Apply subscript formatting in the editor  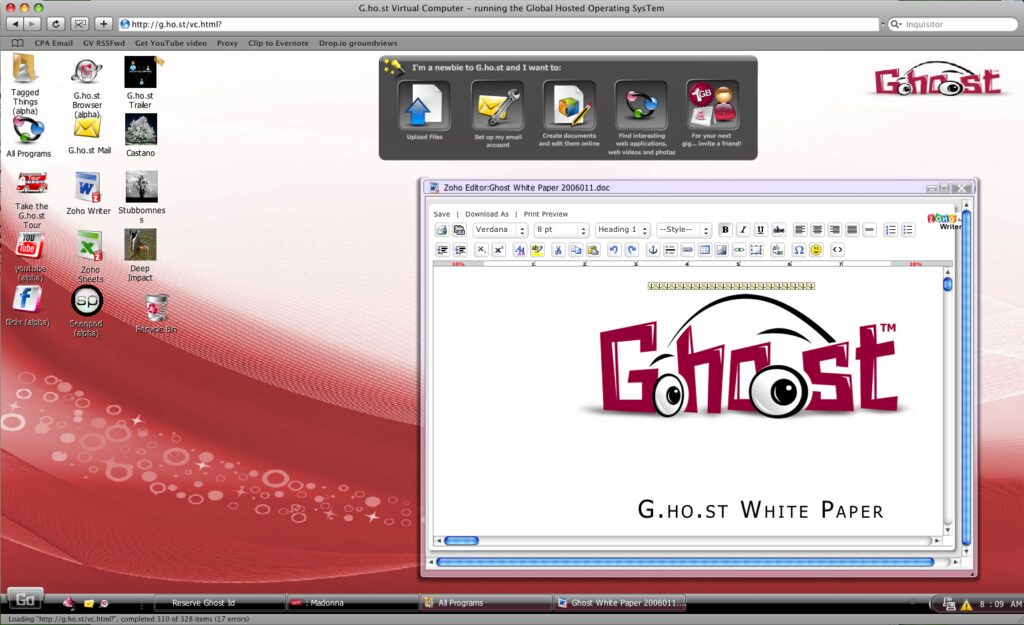pyautogui.click(x=481, y=249)
